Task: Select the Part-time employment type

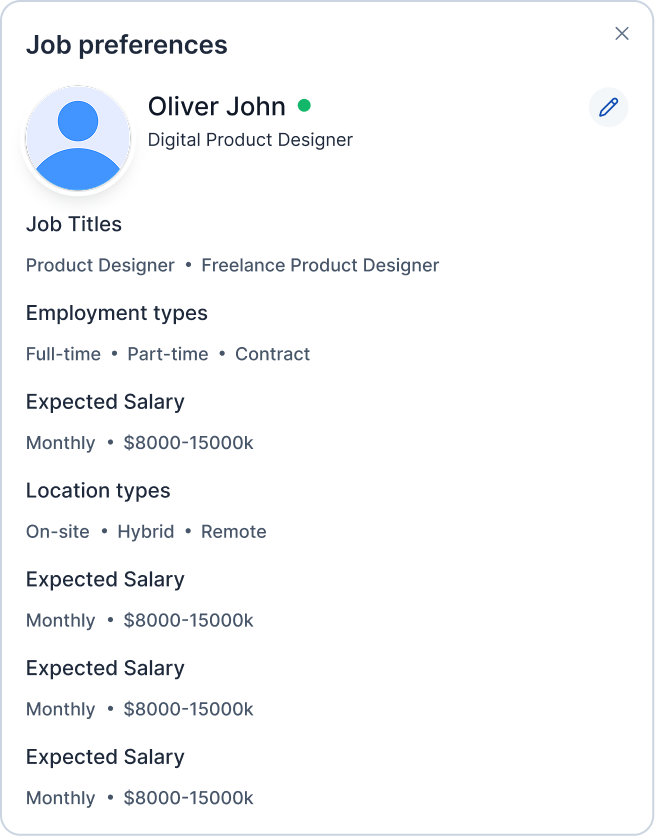Action: coord(167,353)
